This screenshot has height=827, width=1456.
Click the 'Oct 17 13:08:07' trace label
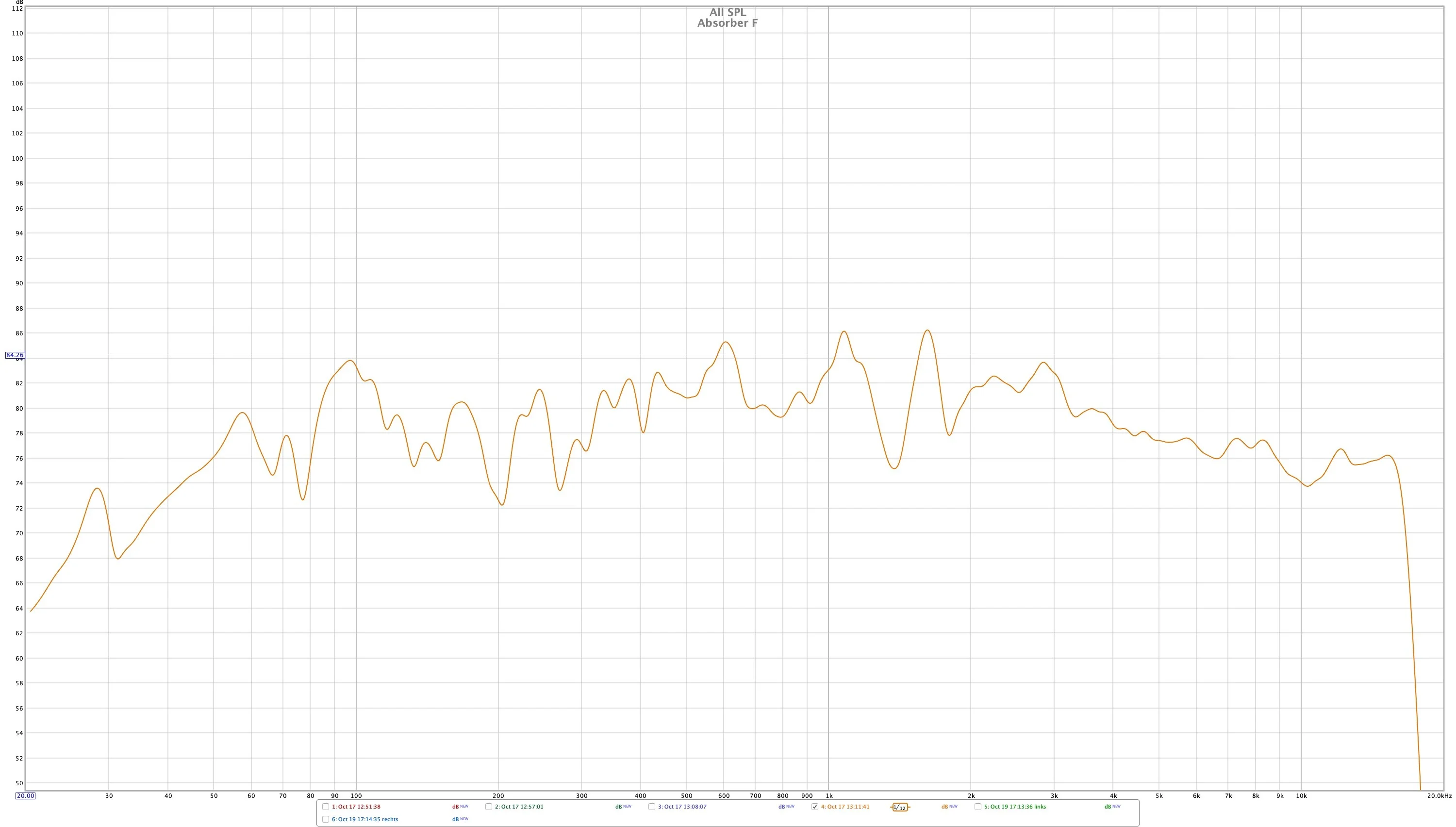click(x=682, y=807)
